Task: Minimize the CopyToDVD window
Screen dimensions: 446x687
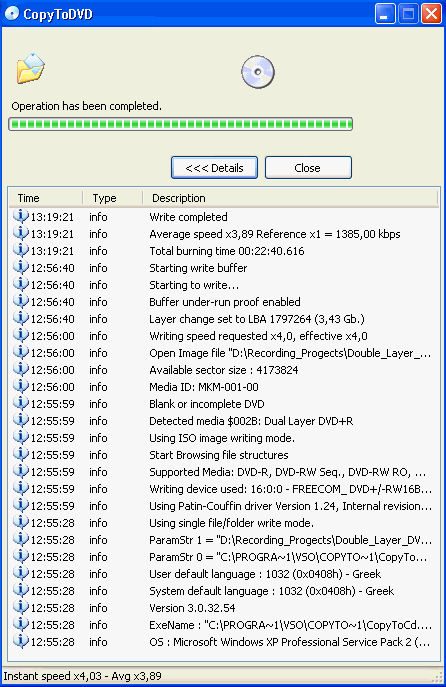Action: click(386, 14)
